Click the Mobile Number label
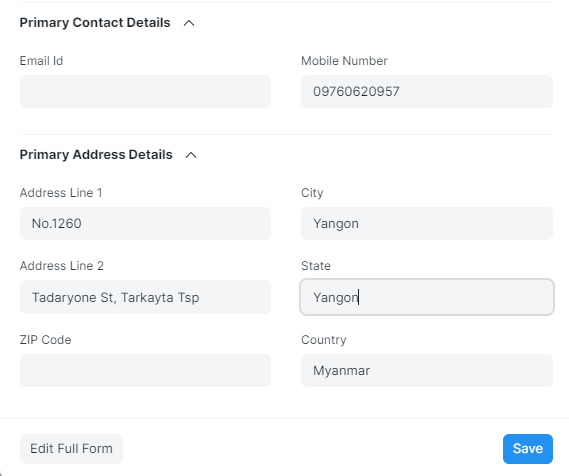Image resolution: width=569 pixels, height=476 pixels. point(344,61)
